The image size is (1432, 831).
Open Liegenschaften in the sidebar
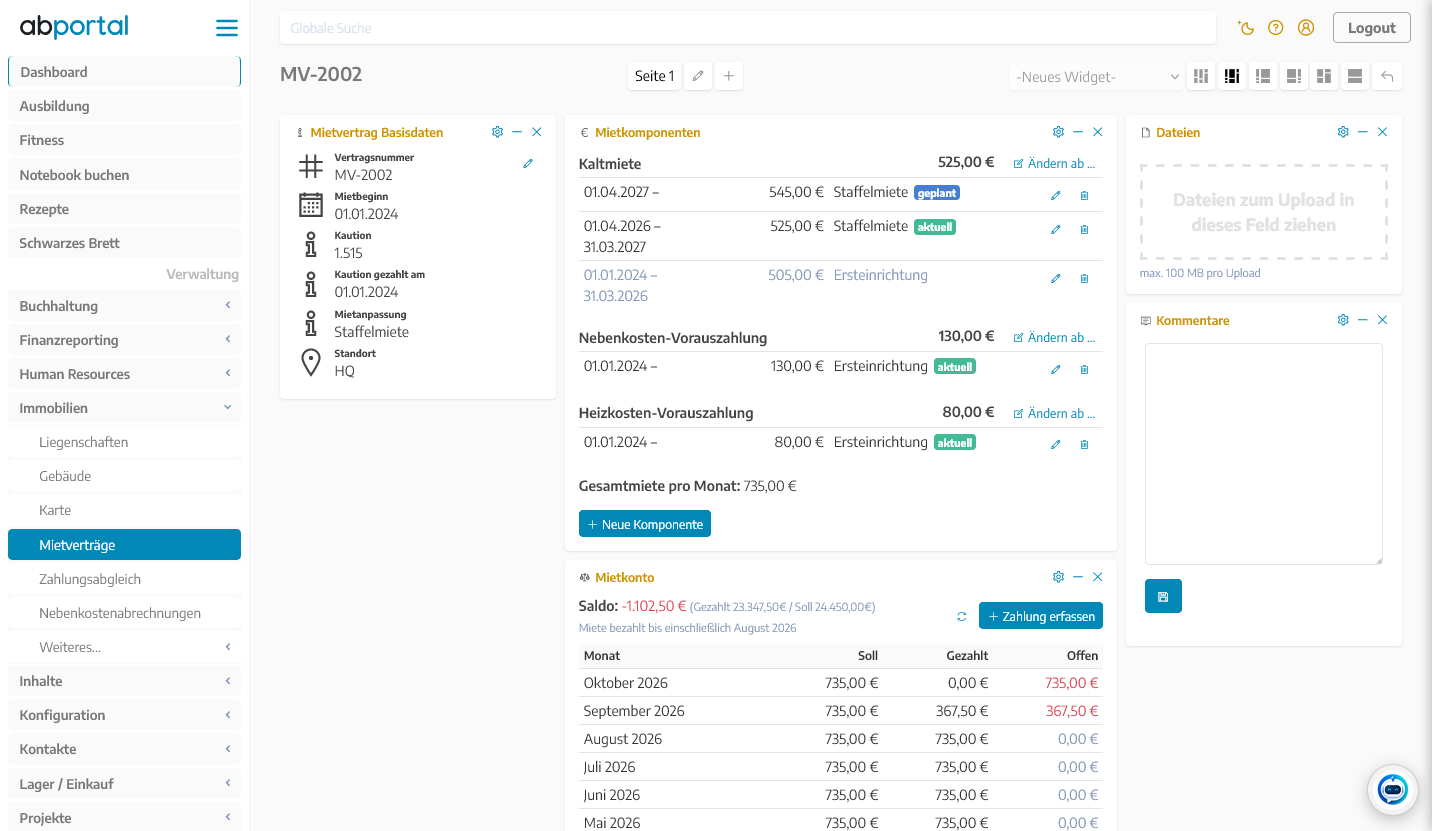pyautogui.click(x=124, y=442)
